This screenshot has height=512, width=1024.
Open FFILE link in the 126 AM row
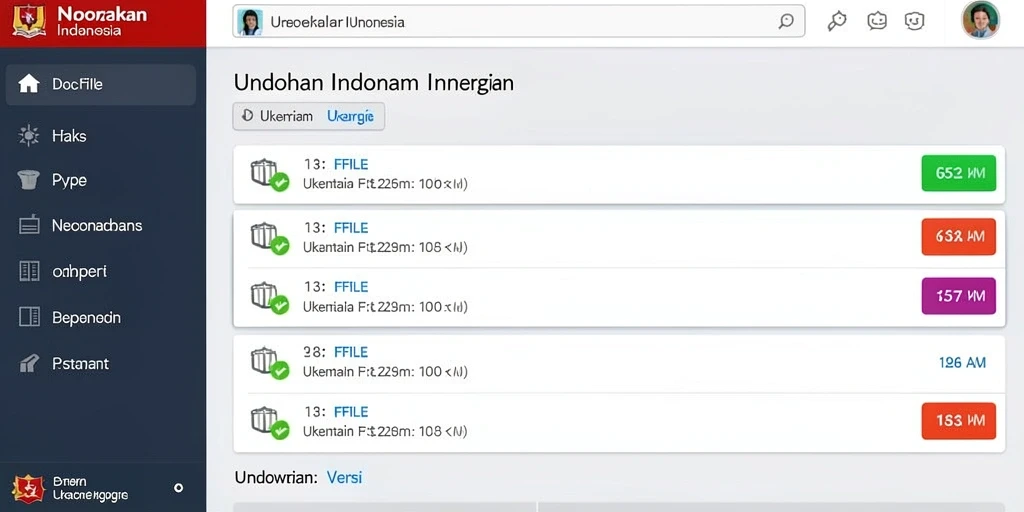(x=351, y=352)
